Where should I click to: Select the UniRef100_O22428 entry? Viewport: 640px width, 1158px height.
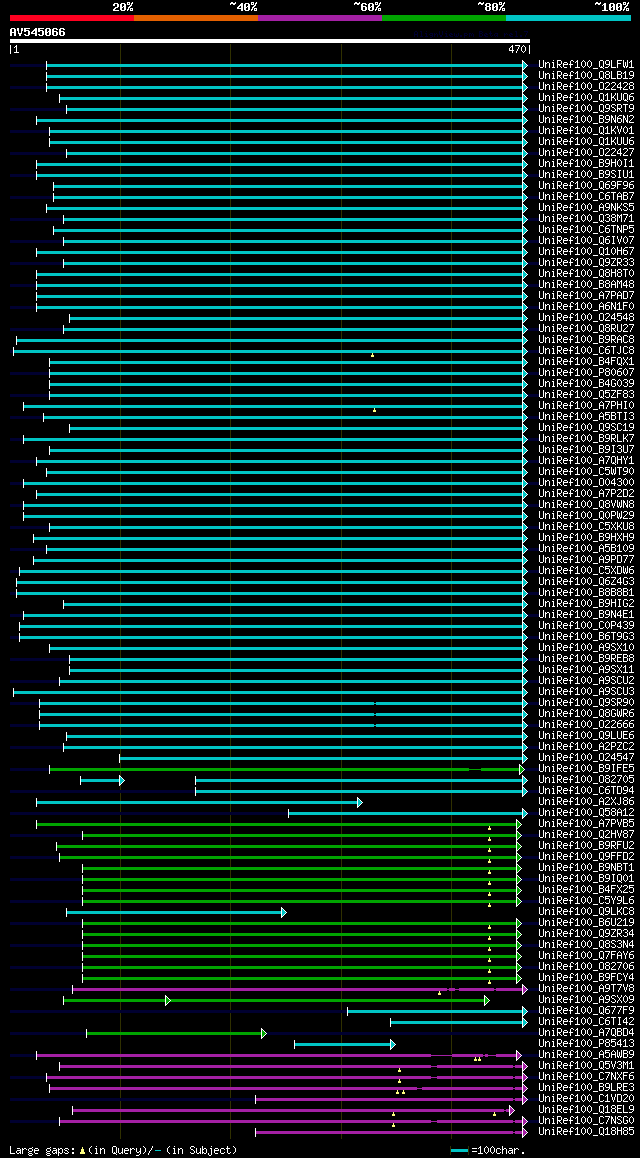click(x=586, y=86)
